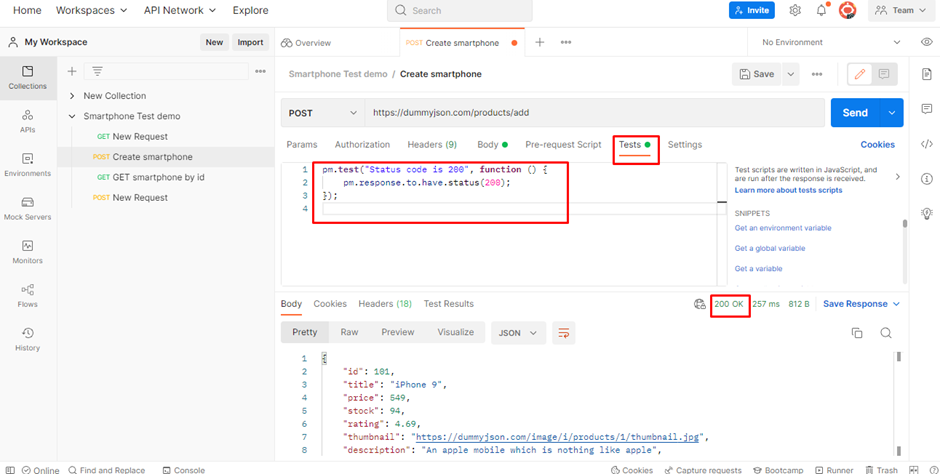The image size is (940, 474).
Task: Switch to the Params tab
Action: [302, 144]
